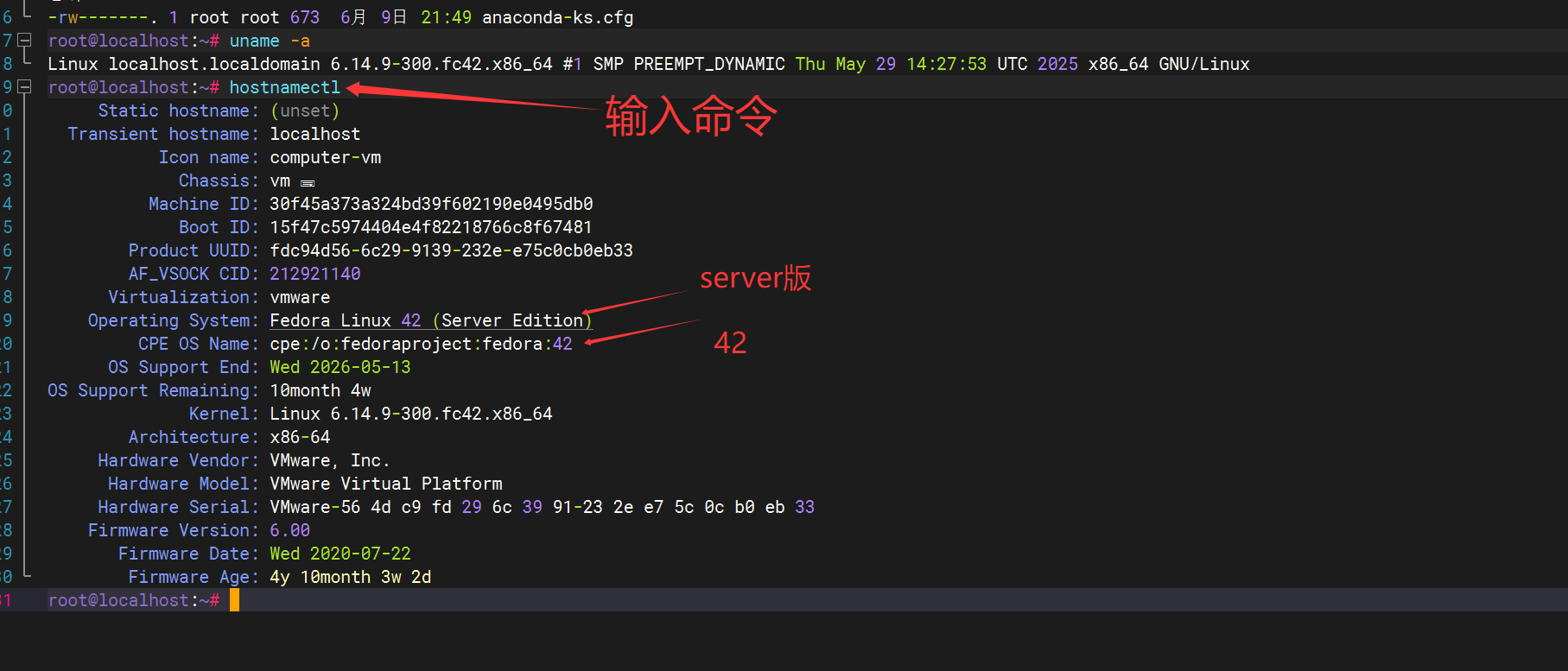Select Hardware Vendor VMware, Inc.

tap(330, 460)
